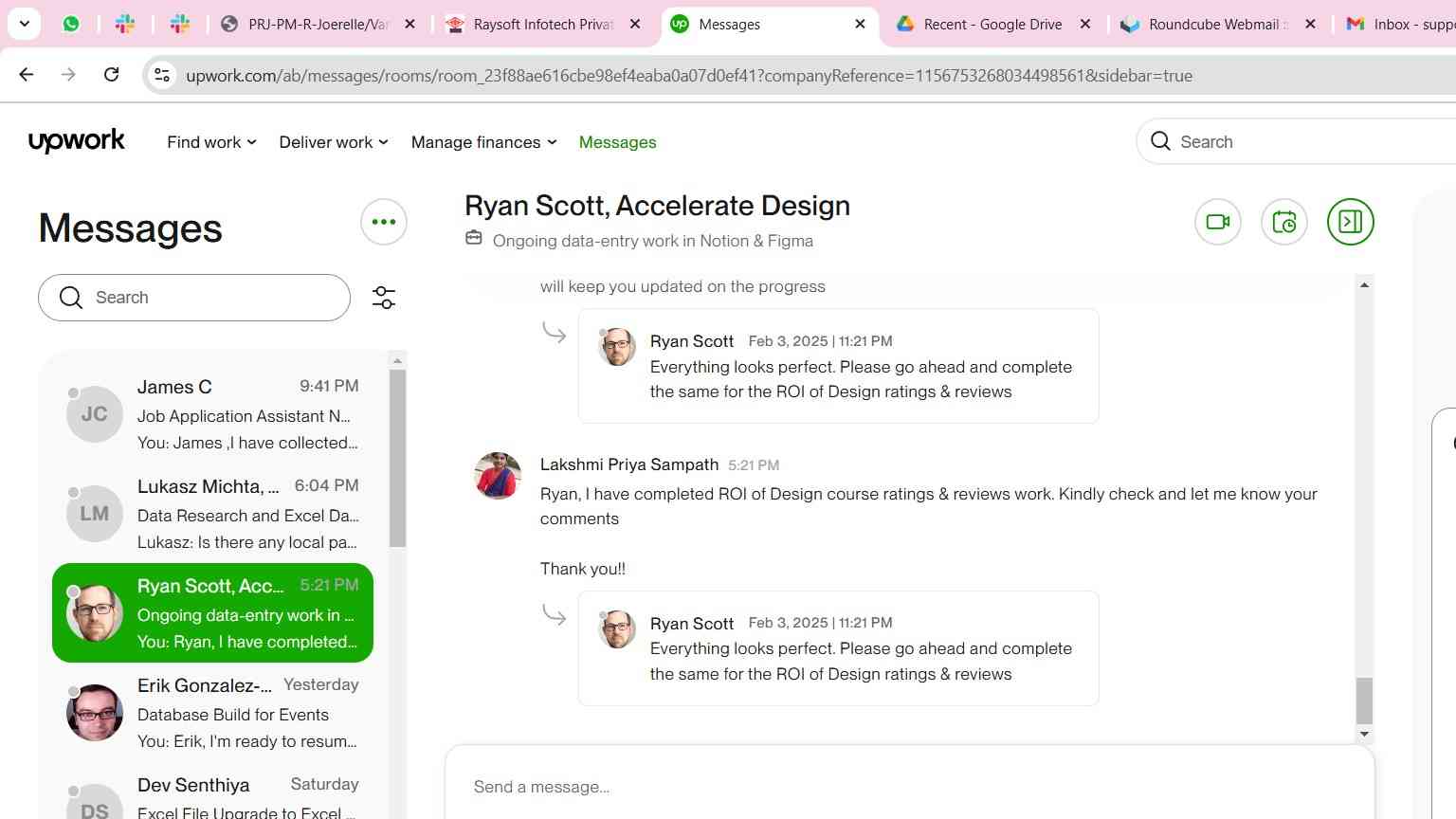1456x819 pixels.
Task: Open the James C conversation
Action: pos(212,414)
